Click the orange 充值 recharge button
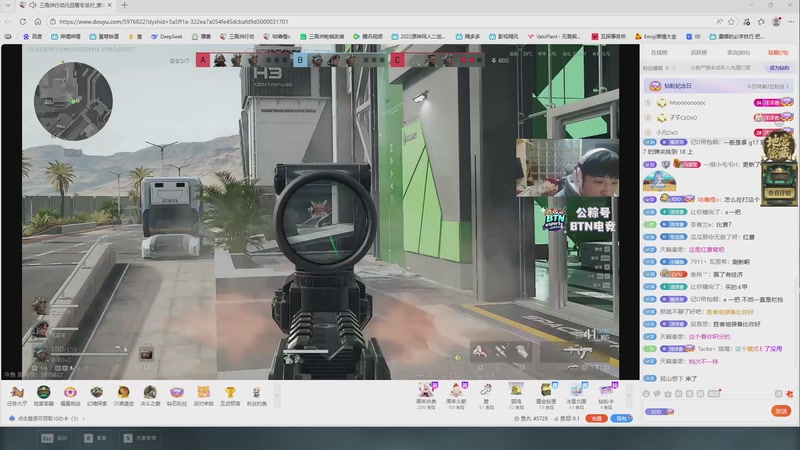The image size is (800, 450). [x=596, y=418]
